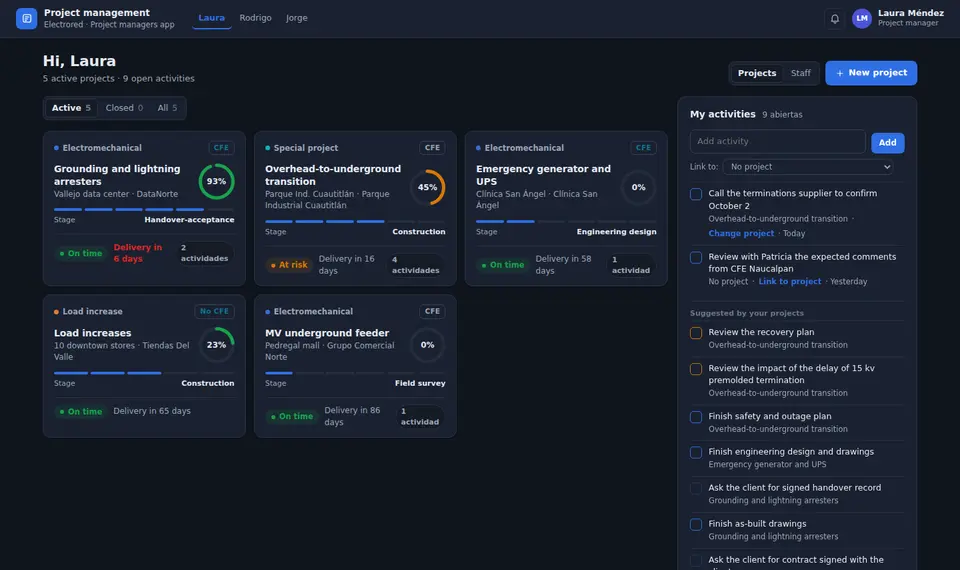Image resolution: width=960 pixels, height=570 pixels.
Task: Click 'Engineering design' stage label
Action: point(616,231)
